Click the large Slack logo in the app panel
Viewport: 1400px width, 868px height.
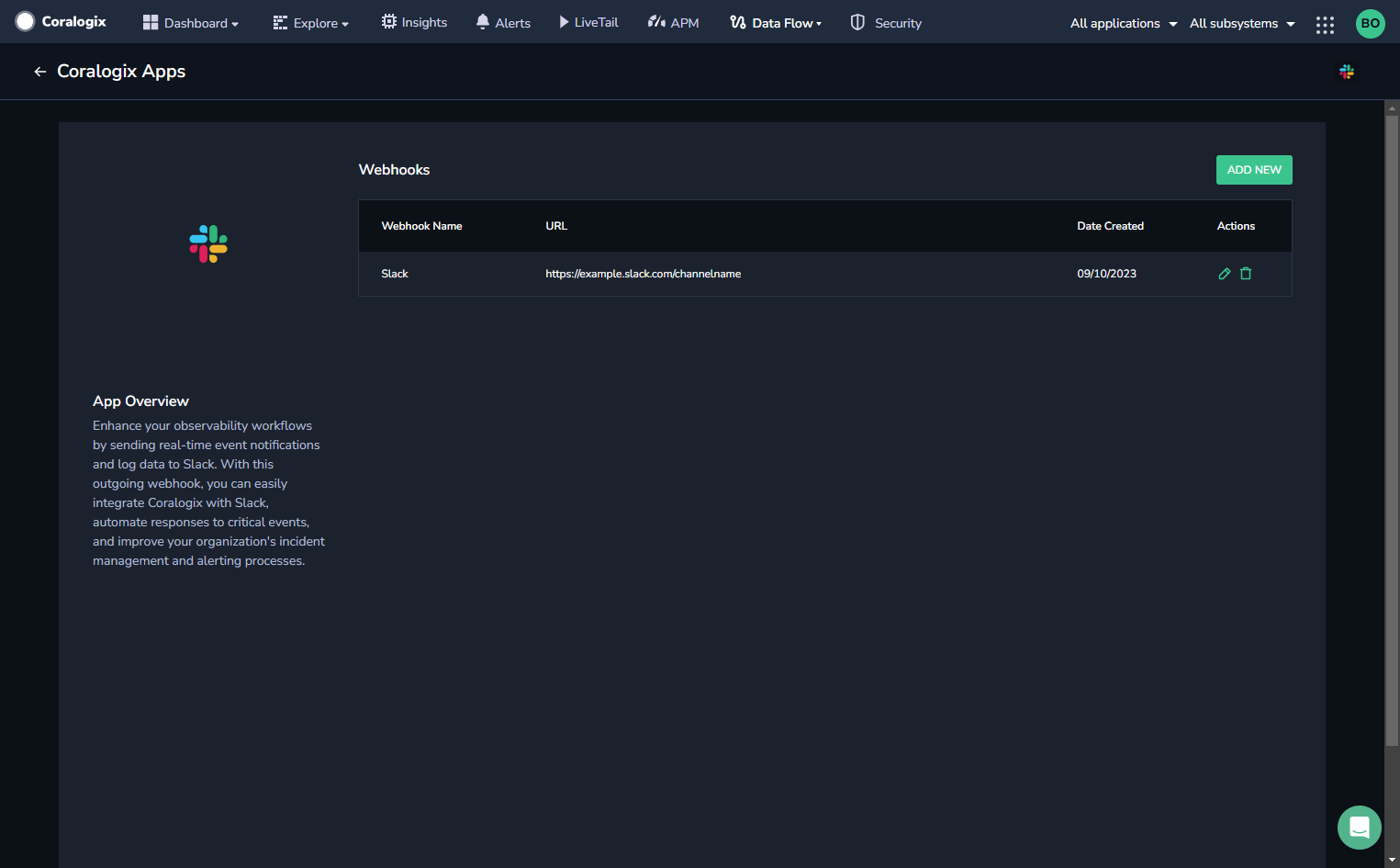pos(208,244)
